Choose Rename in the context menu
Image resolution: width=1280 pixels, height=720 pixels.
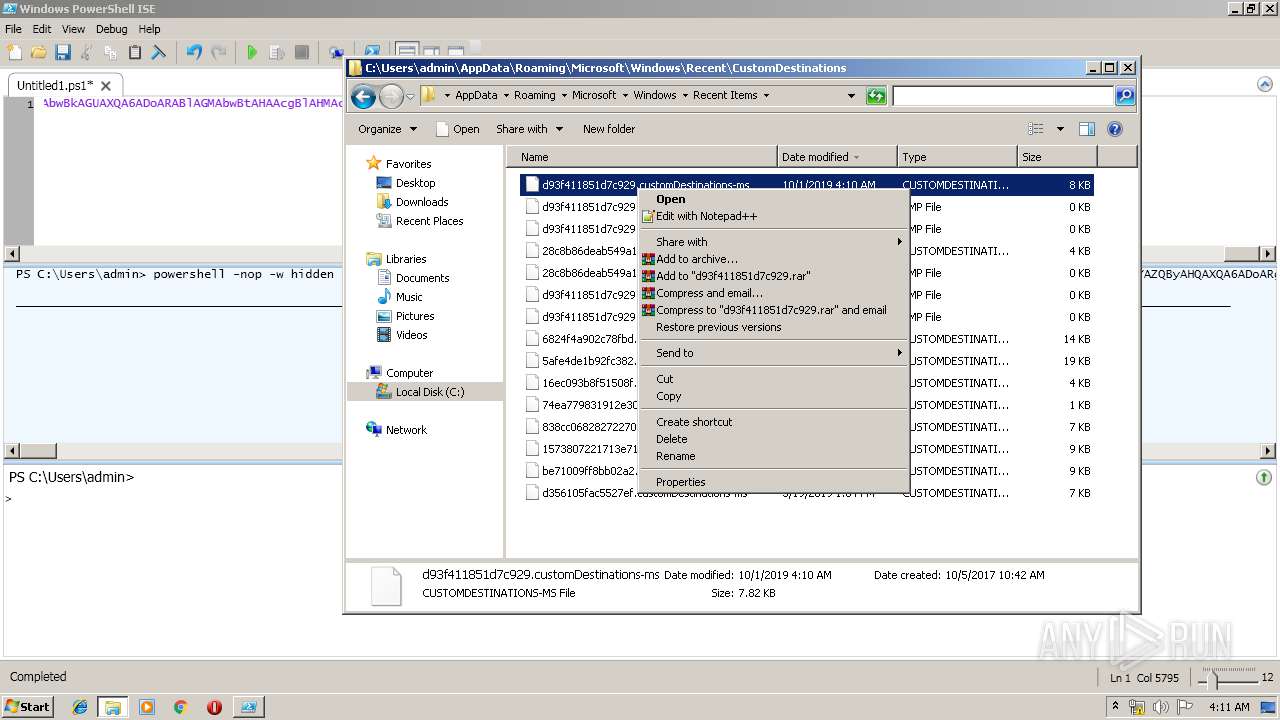click(774, 456)
